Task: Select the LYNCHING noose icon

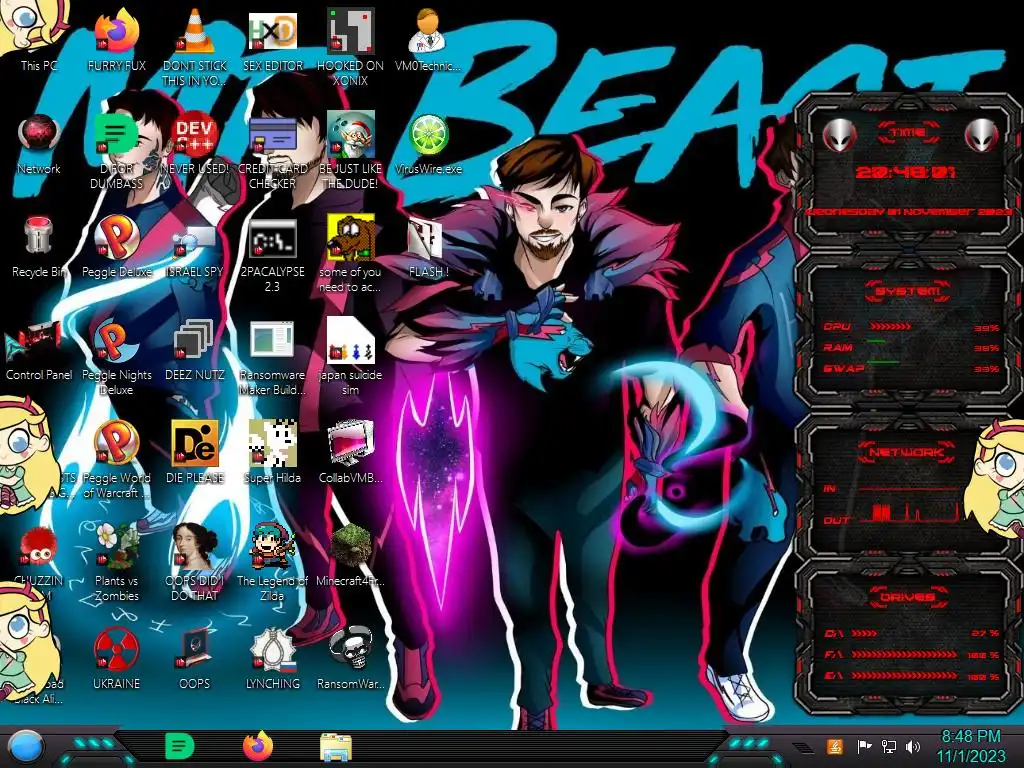Action: [x=272, y=658]
